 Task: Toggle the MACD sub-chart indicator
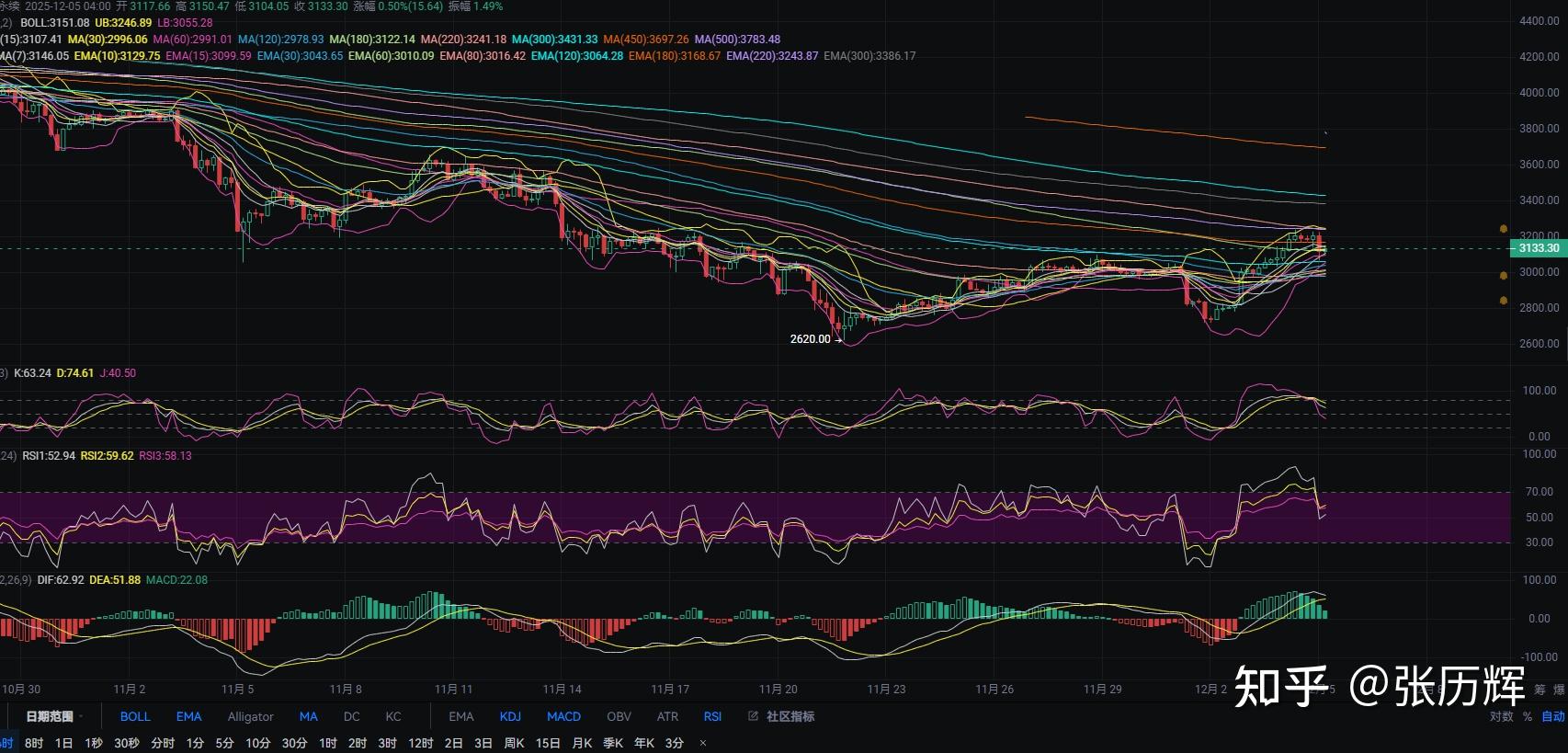(563, 716)
